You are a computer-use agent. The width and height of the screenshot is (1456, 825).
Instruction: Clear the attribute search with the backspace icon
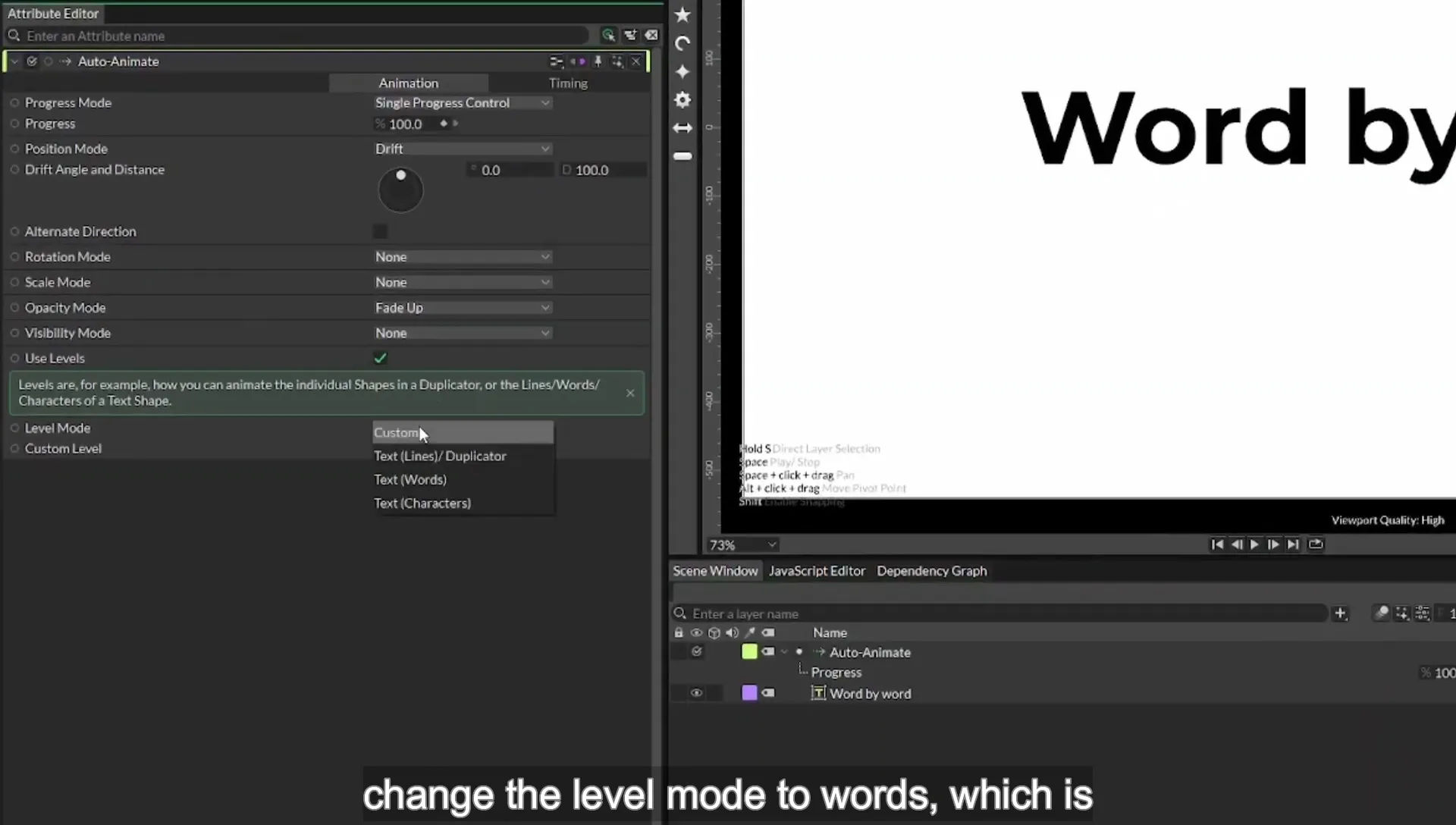pos(651,35)
